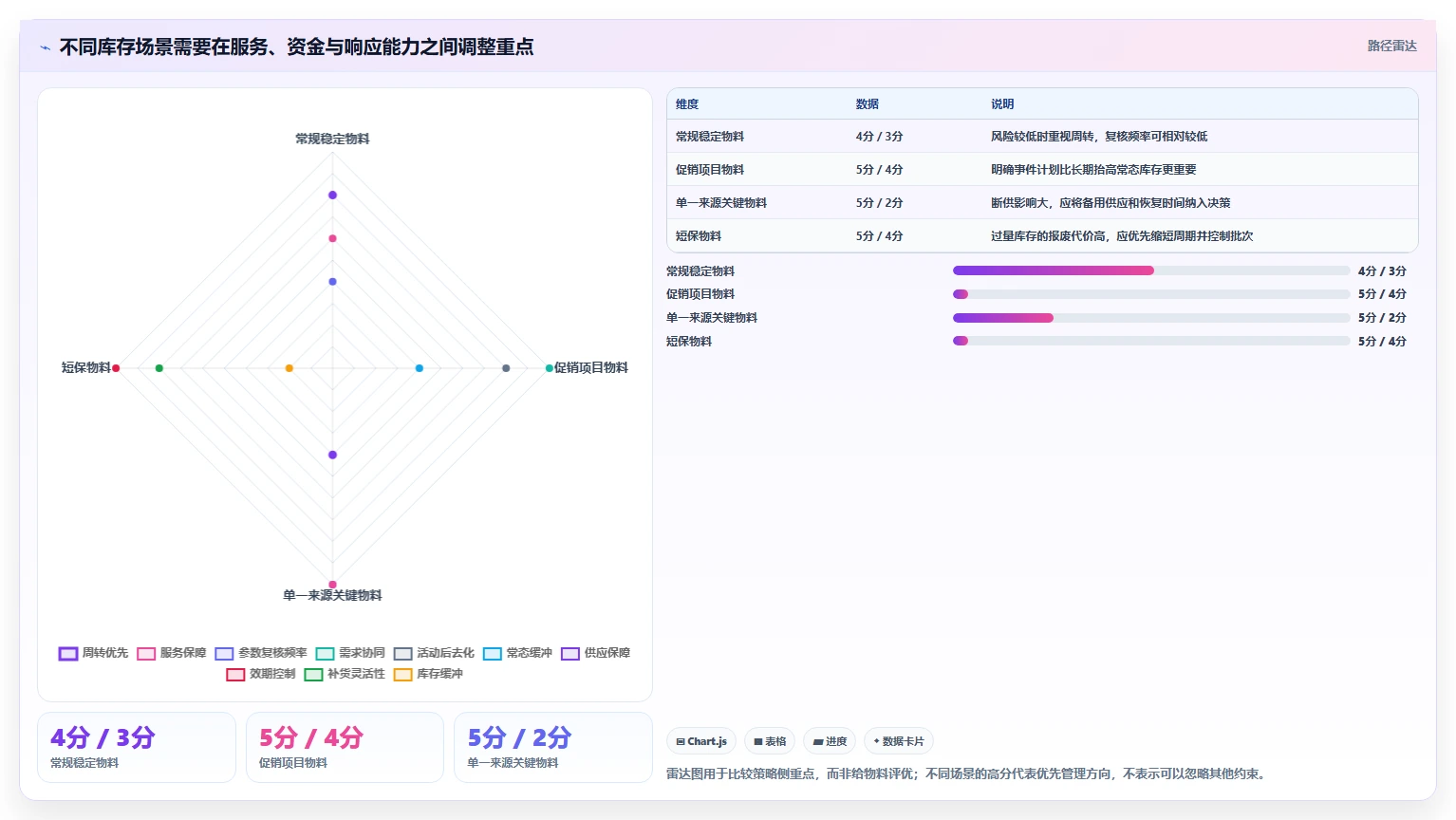
Task: Select the 短保物料 progress bar
Action: pyautogui.click(x=1150, y=341)
